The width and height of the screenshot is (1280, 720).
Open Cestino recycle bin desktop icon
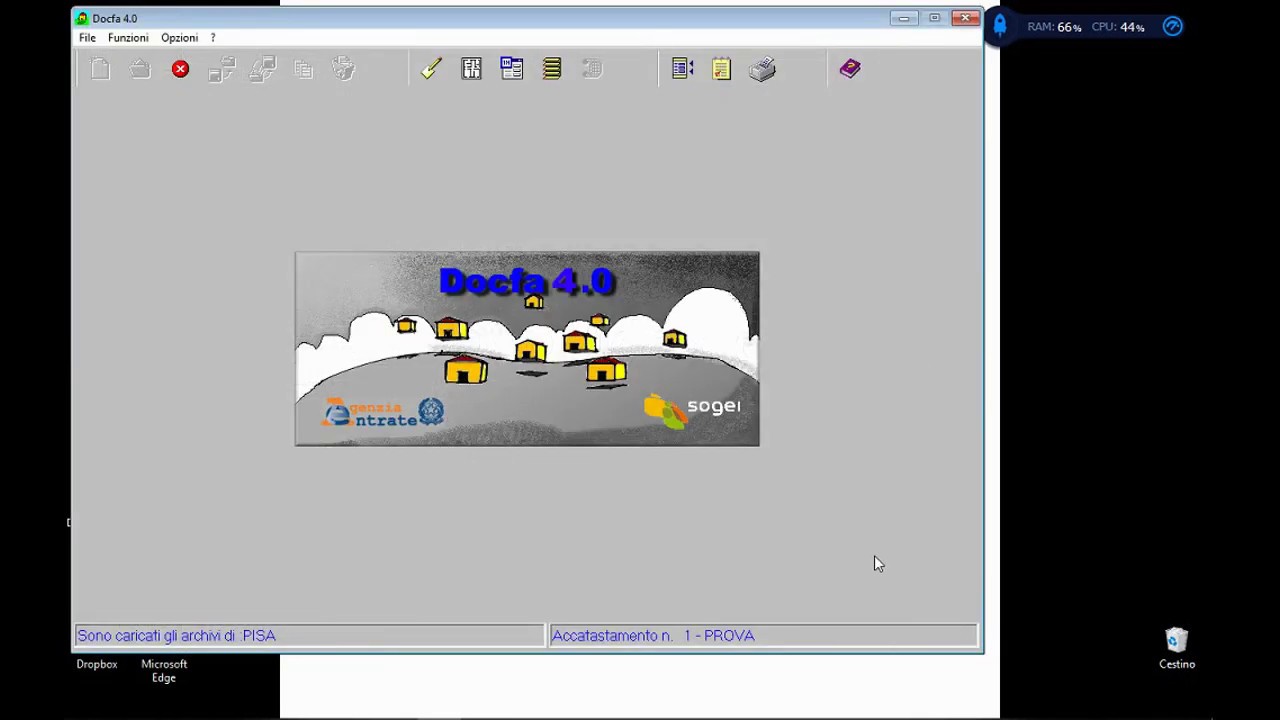tap(1177, 648)
